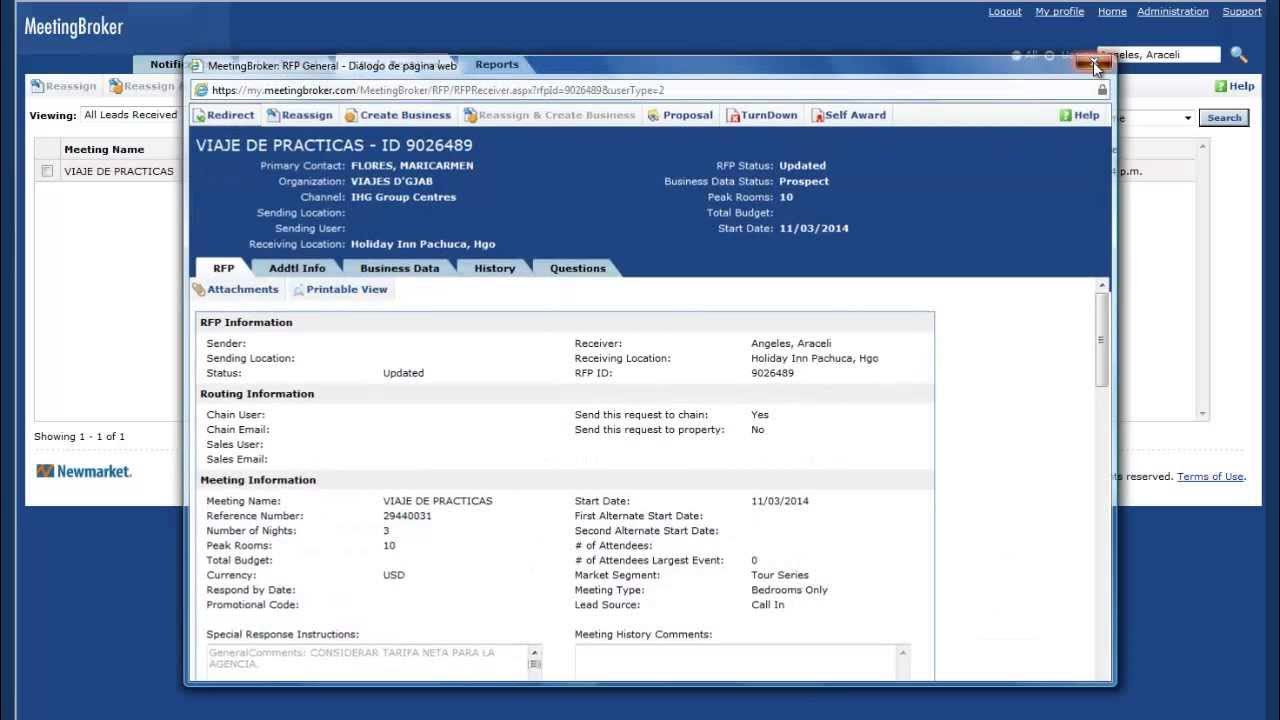1280x720 pixels.
Task: Click the TurnDown toolbar button
Action: (x=762, y=115)
